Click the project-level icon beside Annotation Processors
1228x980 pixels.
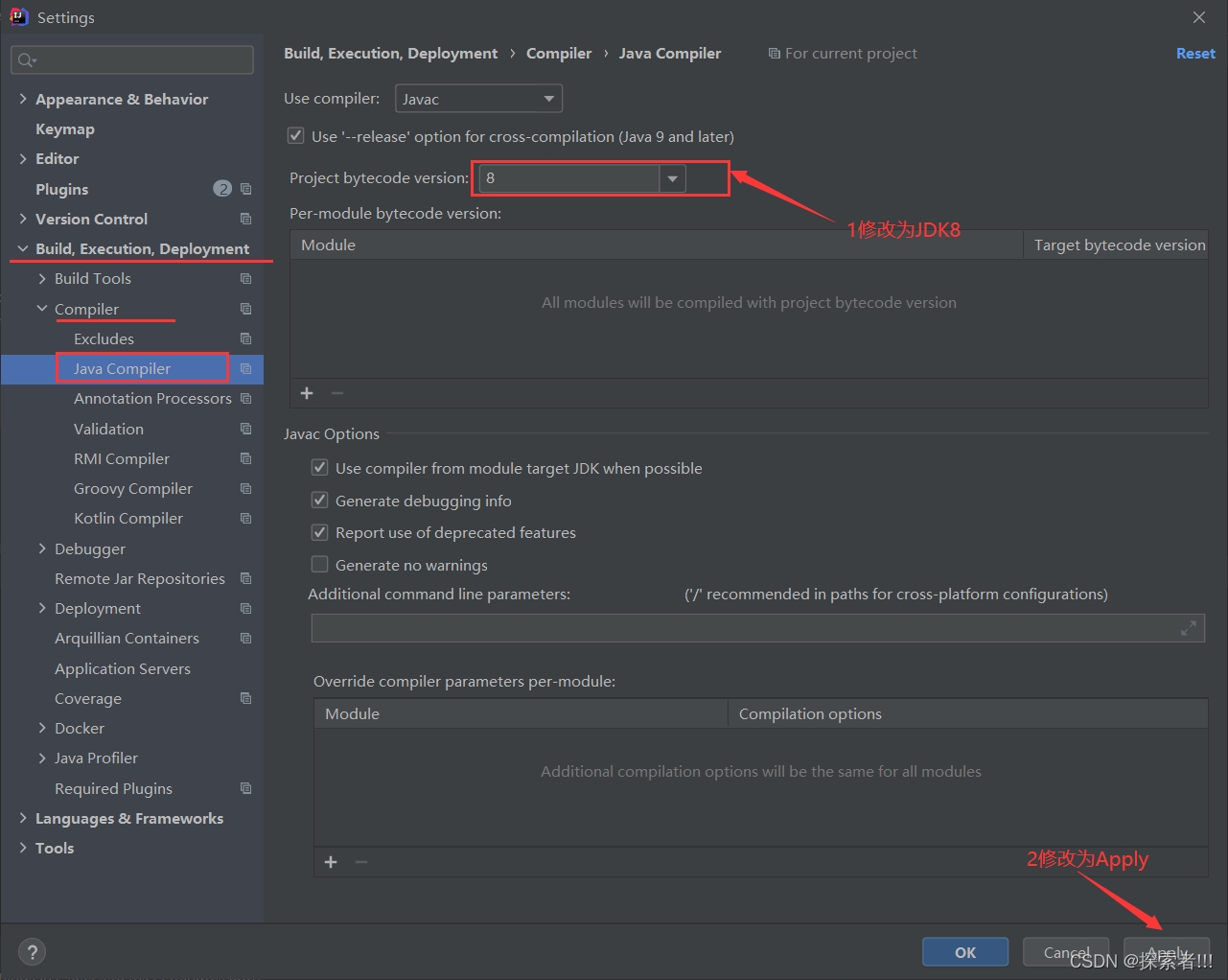pos(246,398)
